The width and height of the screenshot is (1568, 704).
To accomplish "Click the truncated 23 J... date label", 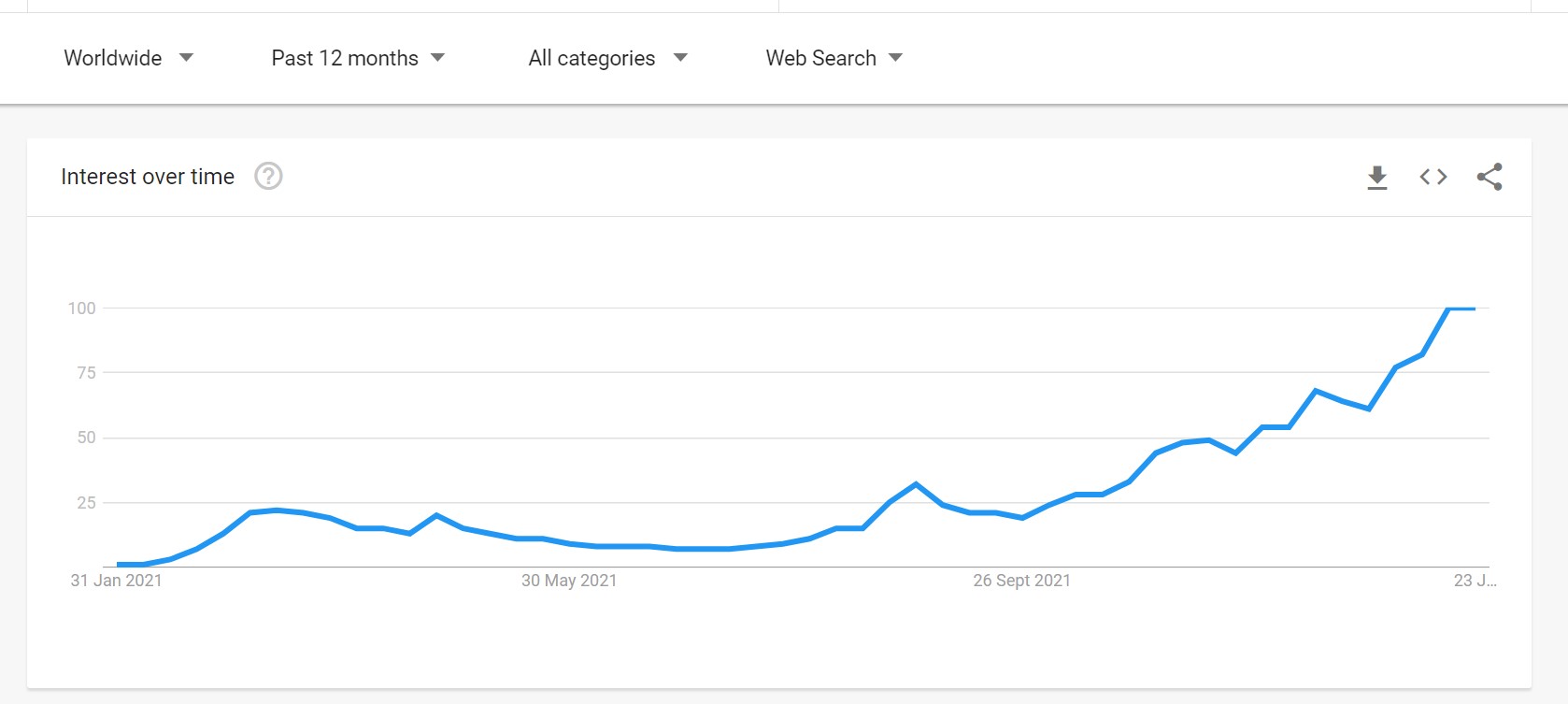I will pyautogui.click(x=1475, y=581).
